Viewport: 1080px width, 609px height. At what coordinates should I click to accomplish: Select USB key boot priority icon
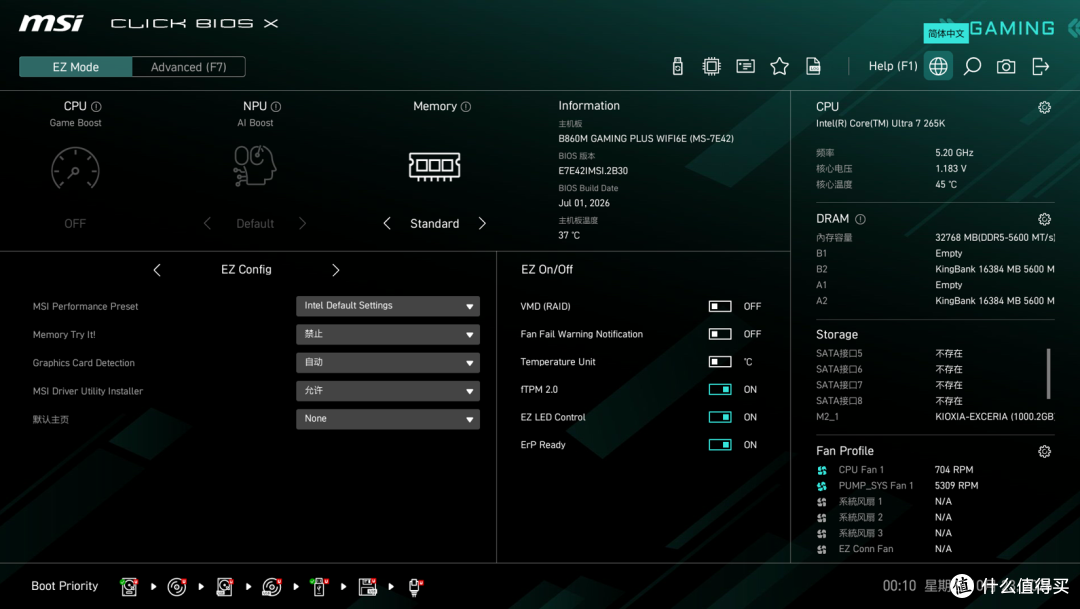319,586
